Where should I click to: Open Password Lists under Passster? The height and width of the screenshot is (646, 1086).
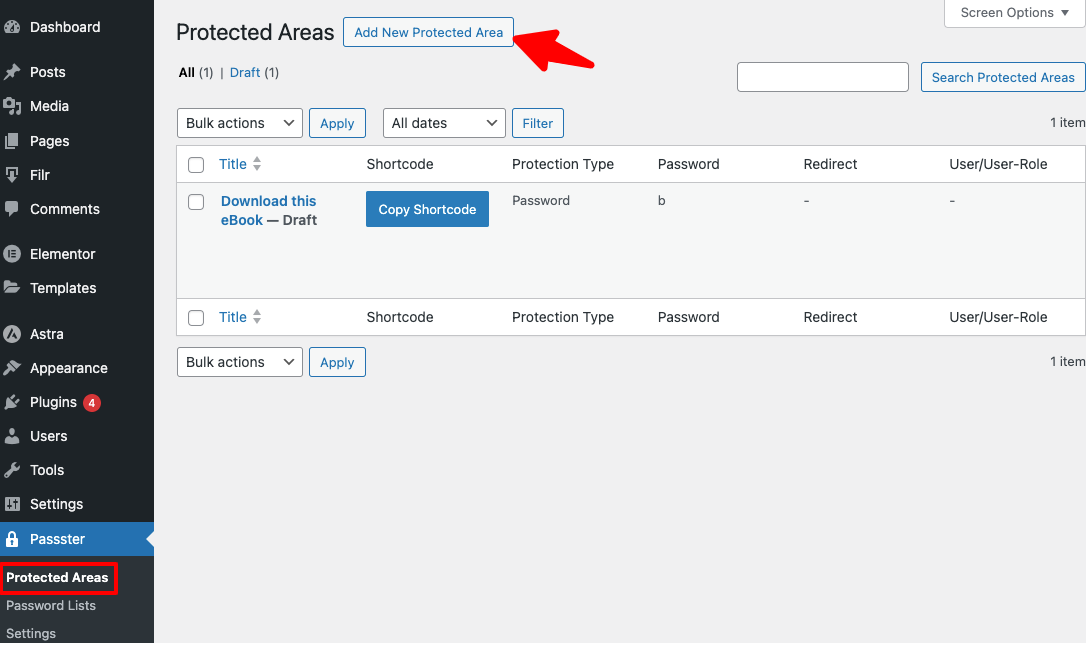pos(50,605)
